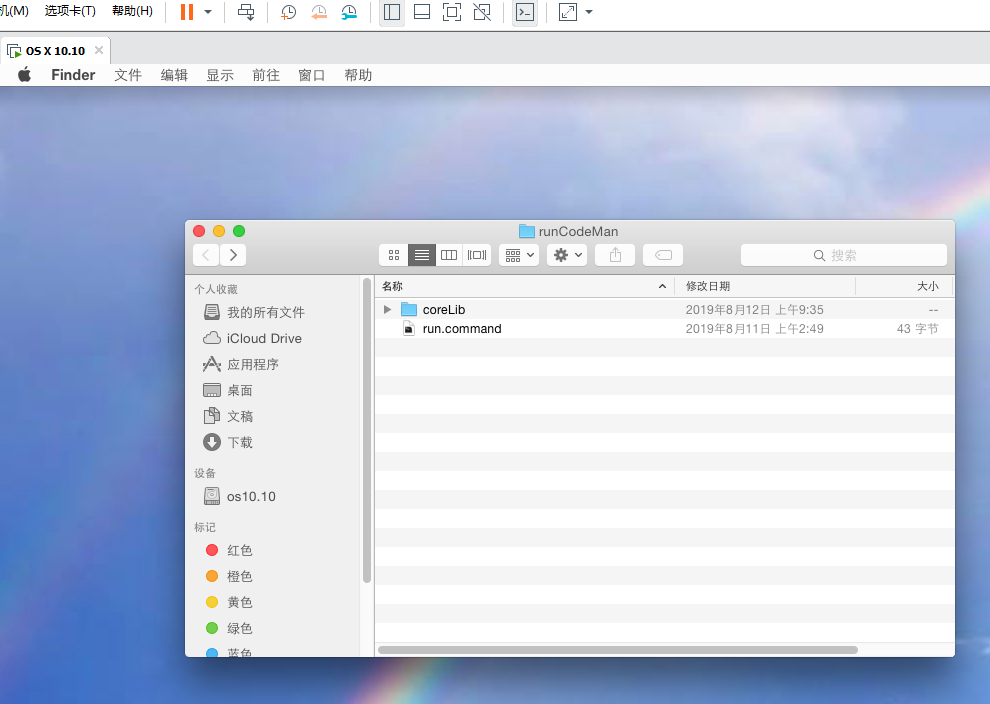Close the OS X 10.10 tab
This screenshot has height=704, width=990.
pos(99,50)
